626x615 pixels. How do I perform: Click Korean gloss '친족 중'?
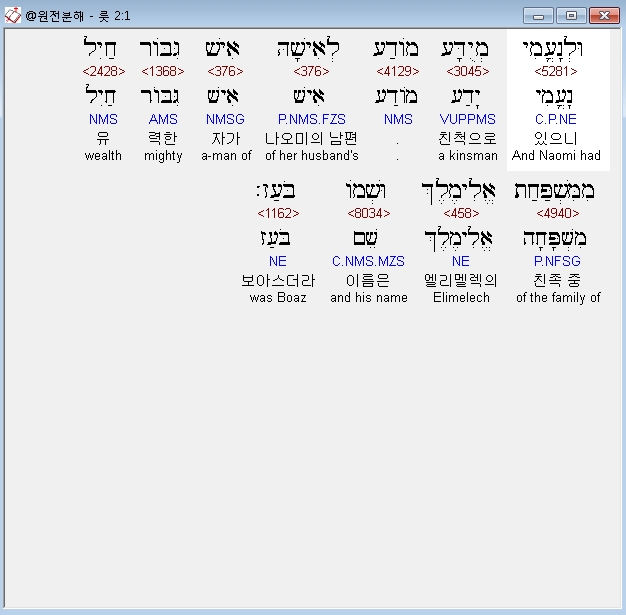pyautogui.click(x=557, y=280)
